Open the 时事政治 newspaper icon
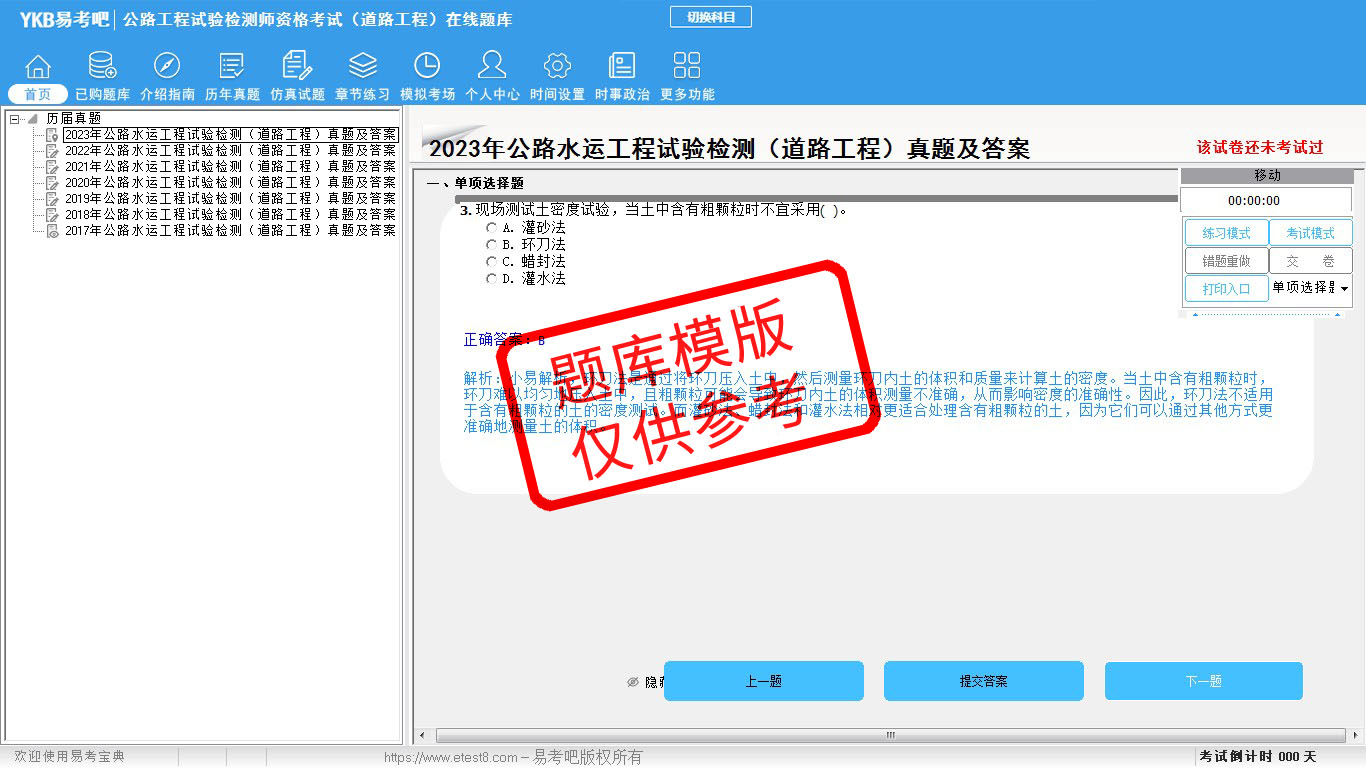Viewport: 1366px width, 768px height. click(622, 66)
